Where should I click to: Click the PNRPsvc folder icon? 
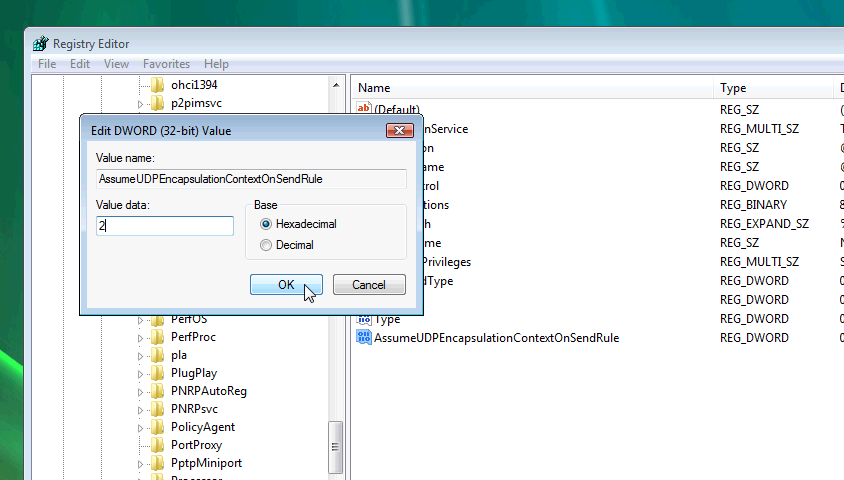[157, 409]
